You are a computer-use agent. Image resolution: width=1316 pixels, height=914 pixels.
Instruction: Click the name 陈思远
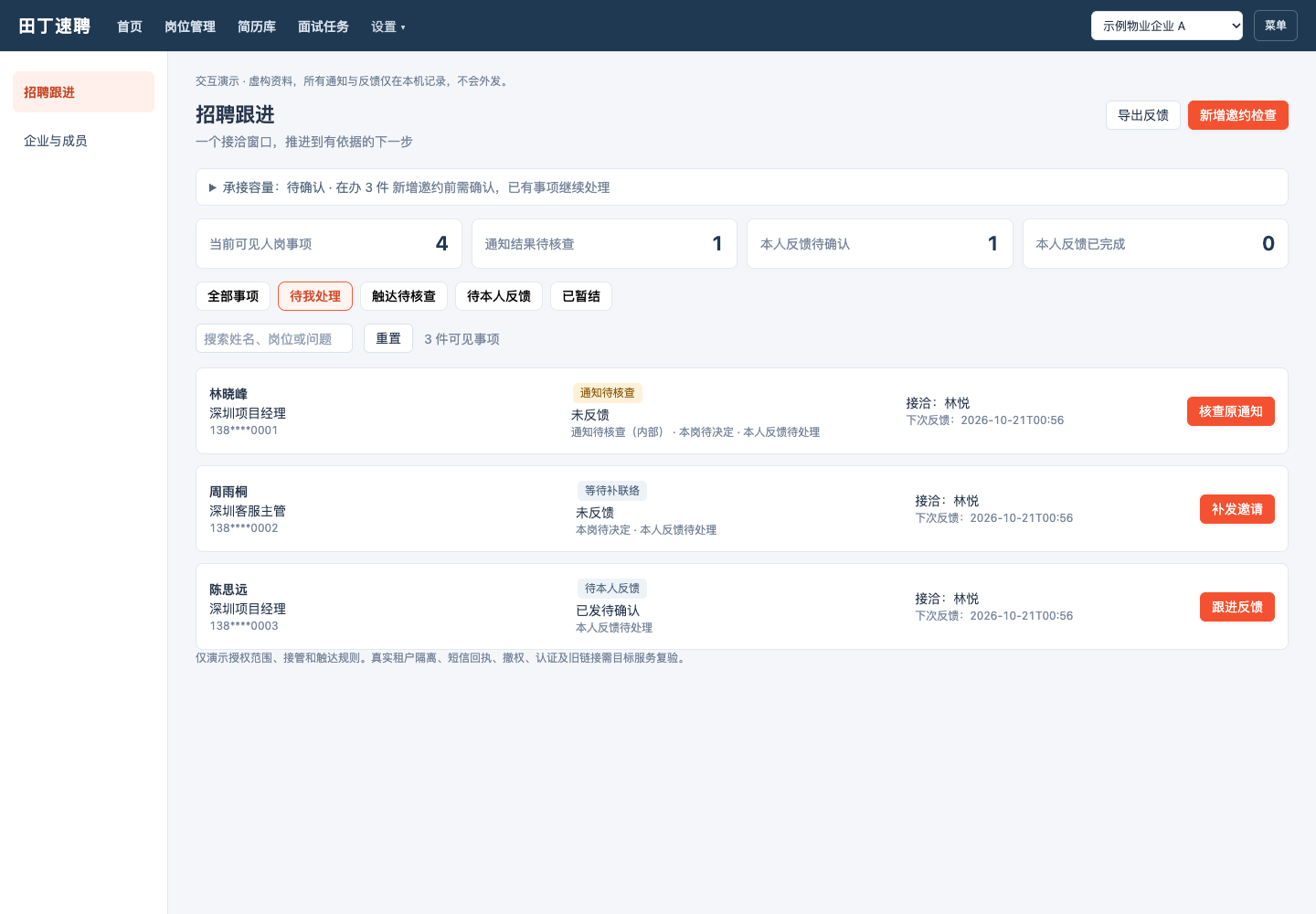[228, 590]
